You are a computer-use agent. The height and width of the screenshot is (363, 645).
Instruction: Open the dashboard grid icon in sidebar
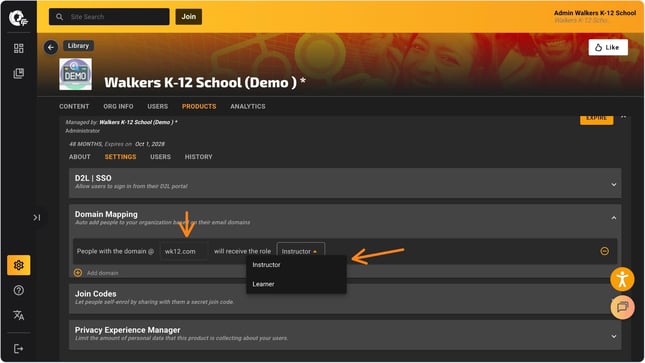pyautogui.click(x=19, y=49)
